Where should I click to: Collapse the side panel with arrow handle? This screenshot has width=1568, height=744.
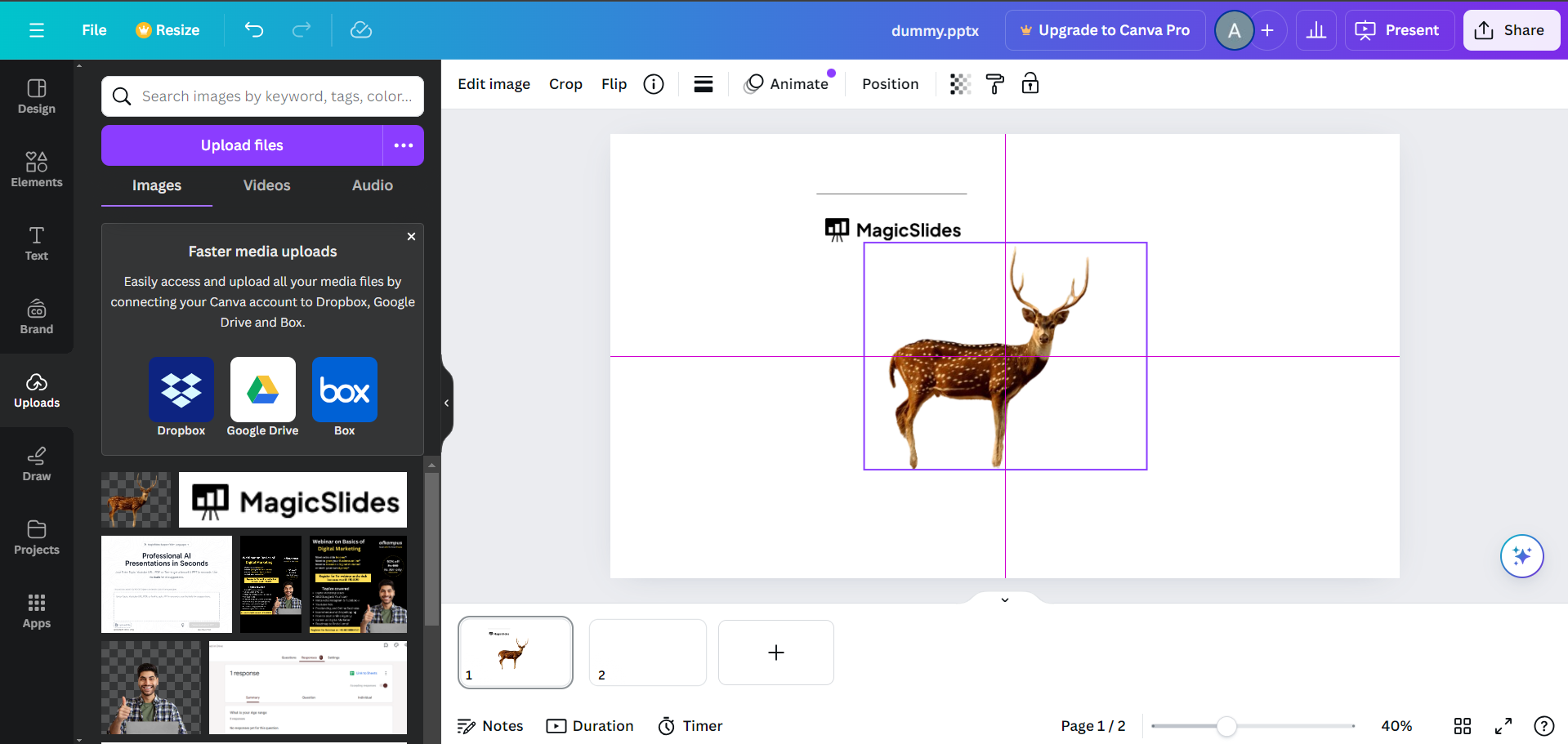[446, 403]
